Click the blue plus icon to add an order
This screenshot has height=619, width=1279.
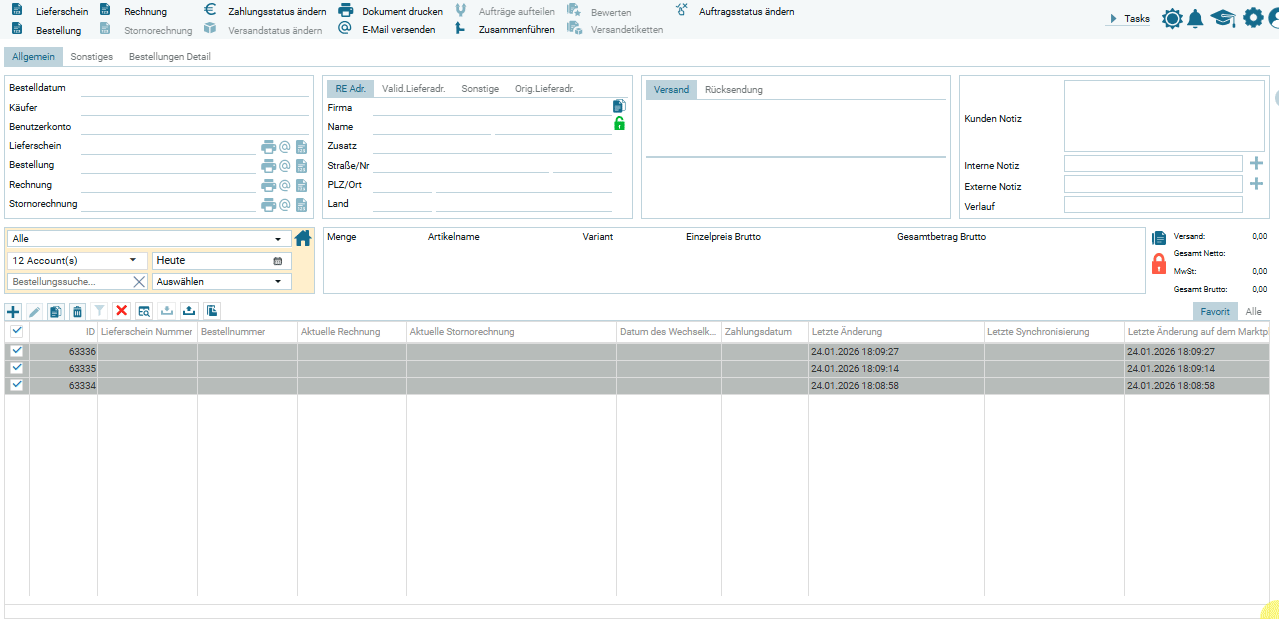[x=13, y=311]
